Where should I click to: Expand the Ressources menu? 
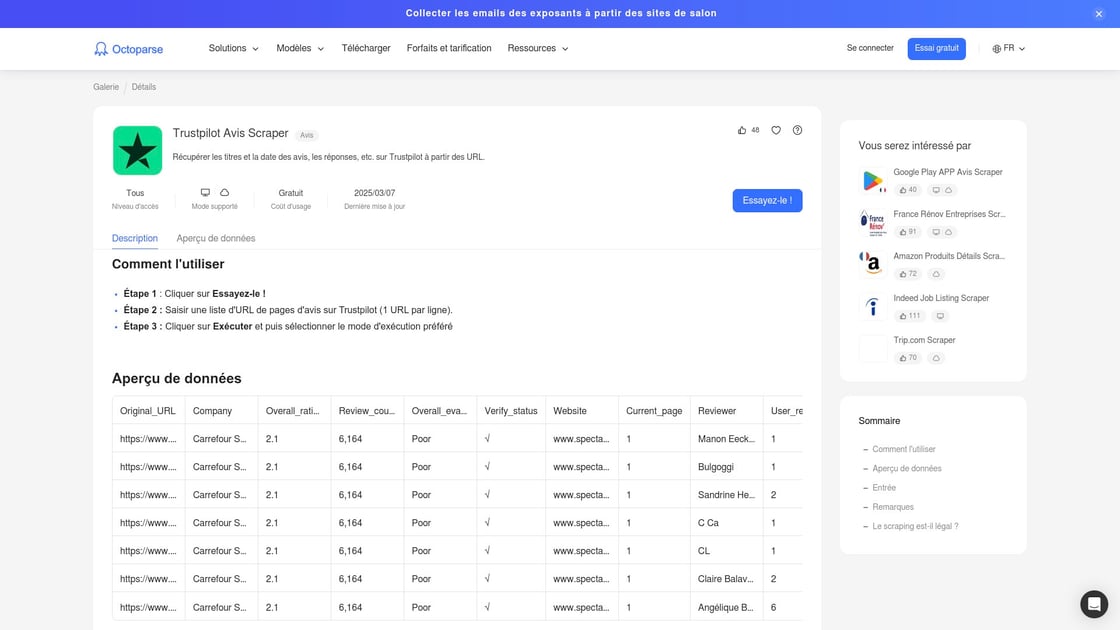538,49
